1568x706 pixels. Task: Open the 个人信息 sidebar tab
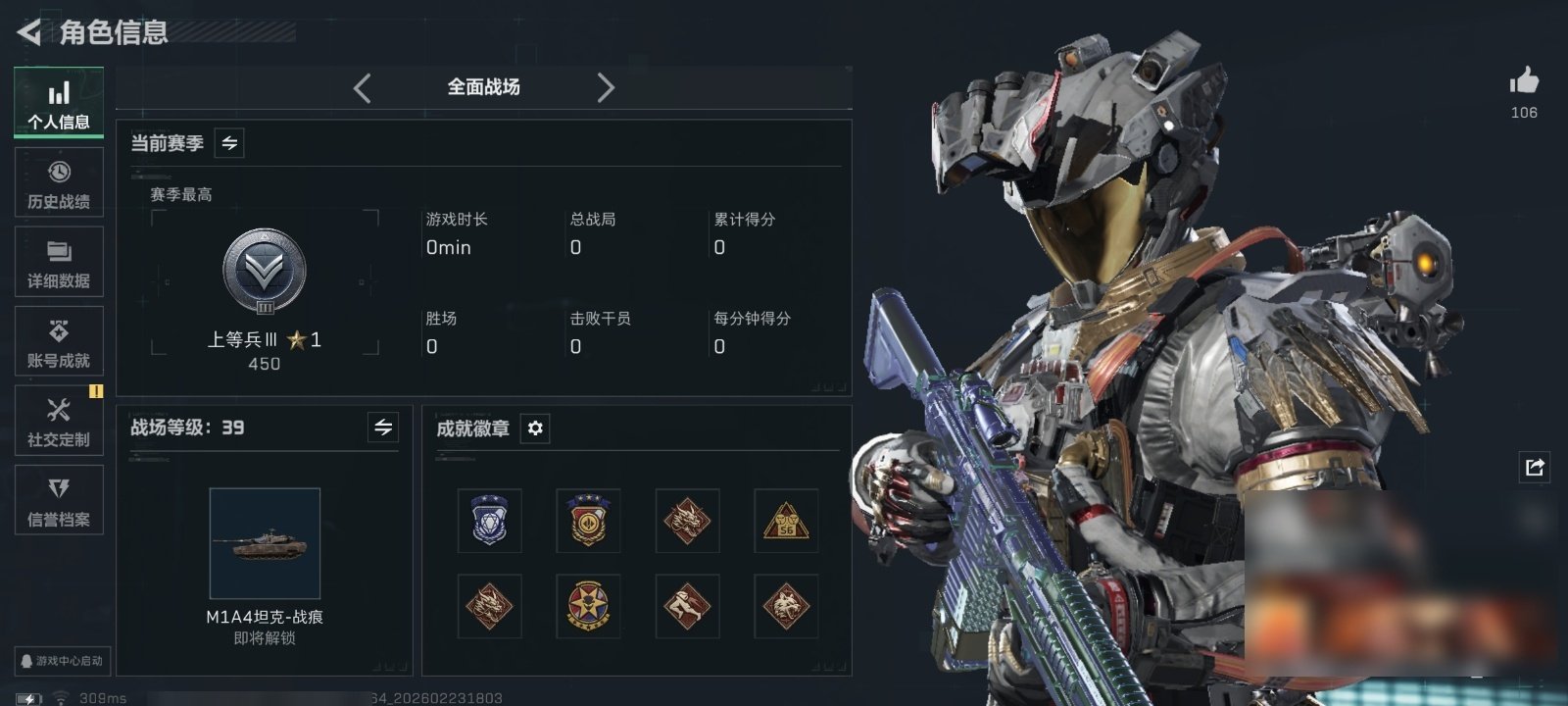tap(59, 103)
